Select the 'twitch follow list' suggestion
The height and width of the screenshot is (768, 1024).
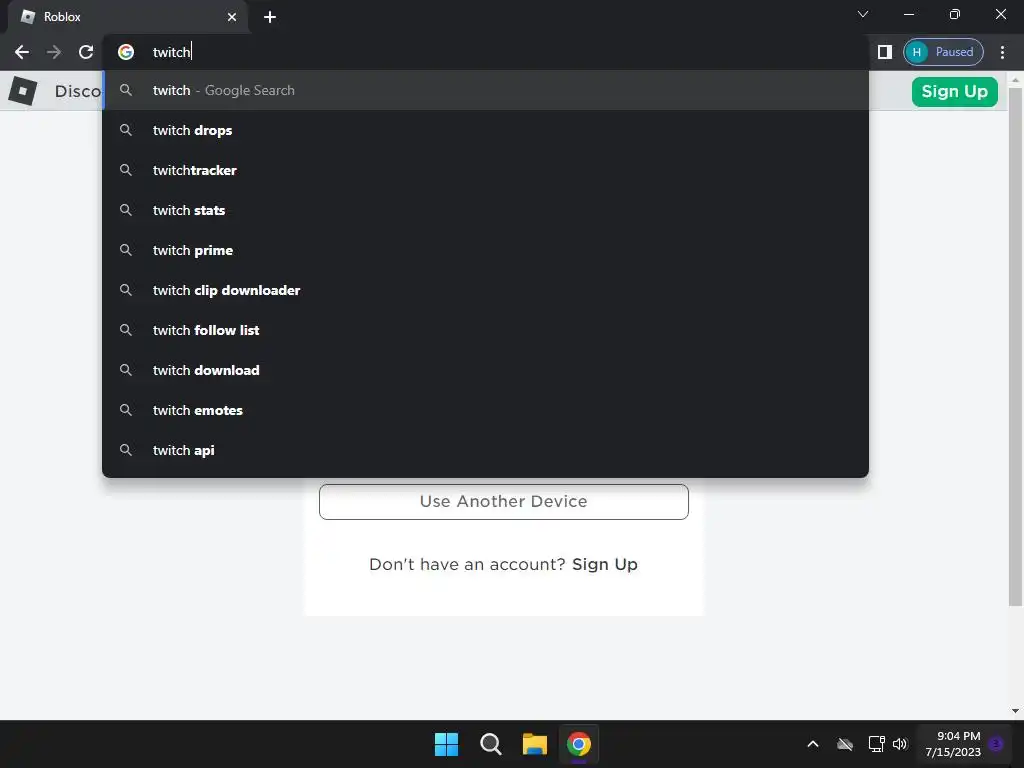point(485,330)
